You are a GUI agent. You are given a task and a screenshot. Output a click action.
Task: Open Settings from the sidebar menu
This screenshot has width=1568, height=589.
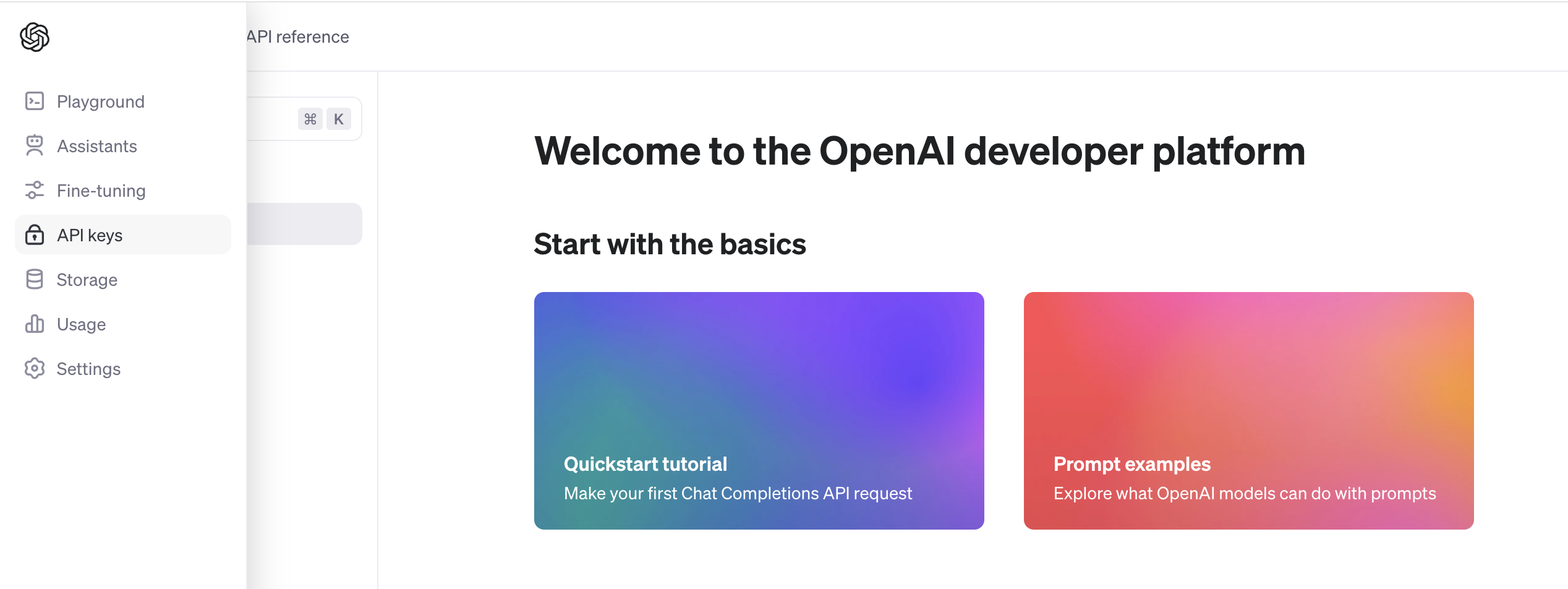click(x=89, y=369)
